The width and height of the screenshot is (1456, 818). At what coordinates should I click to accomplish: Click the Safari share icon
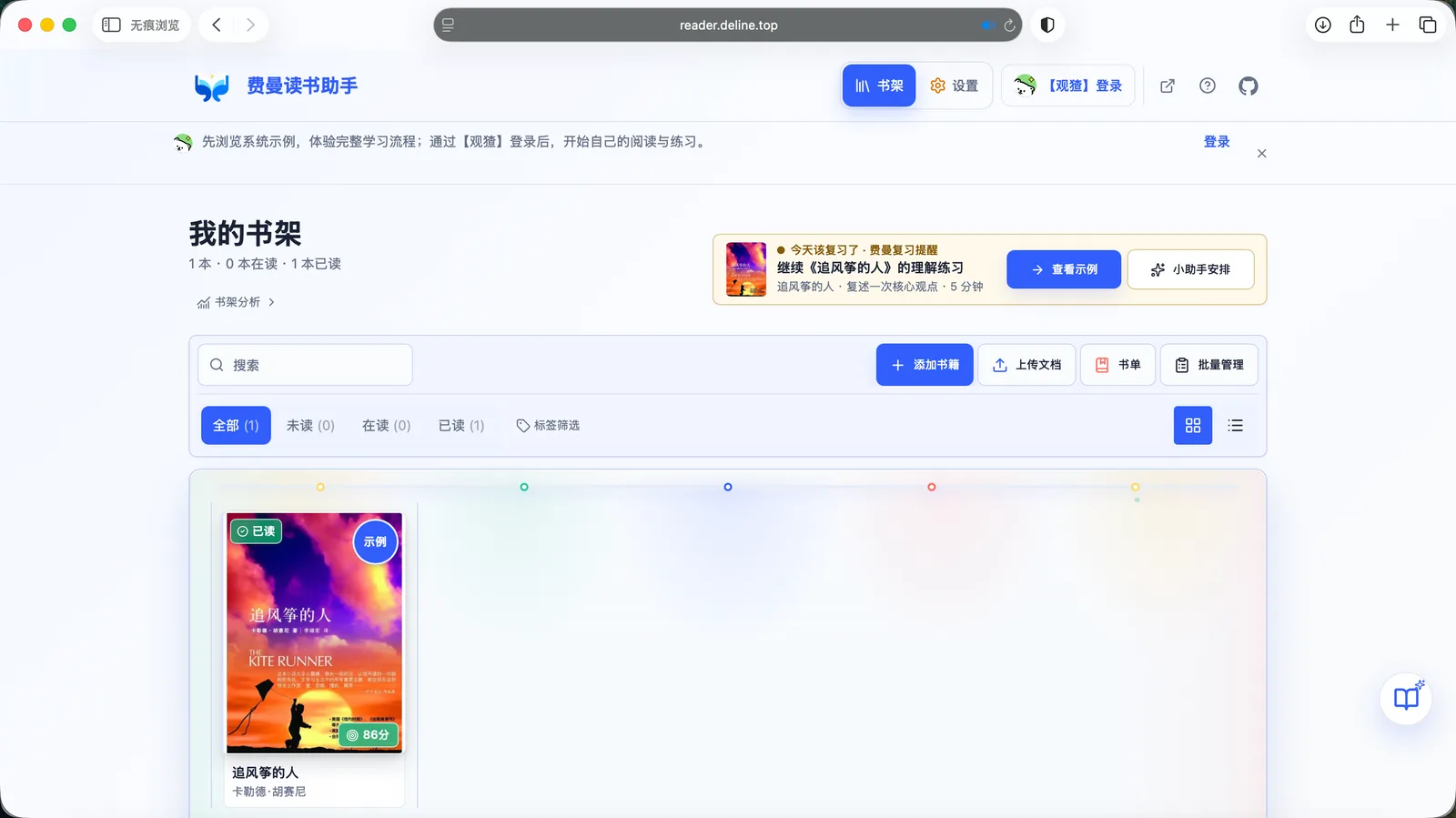(x=1357, y=25)
